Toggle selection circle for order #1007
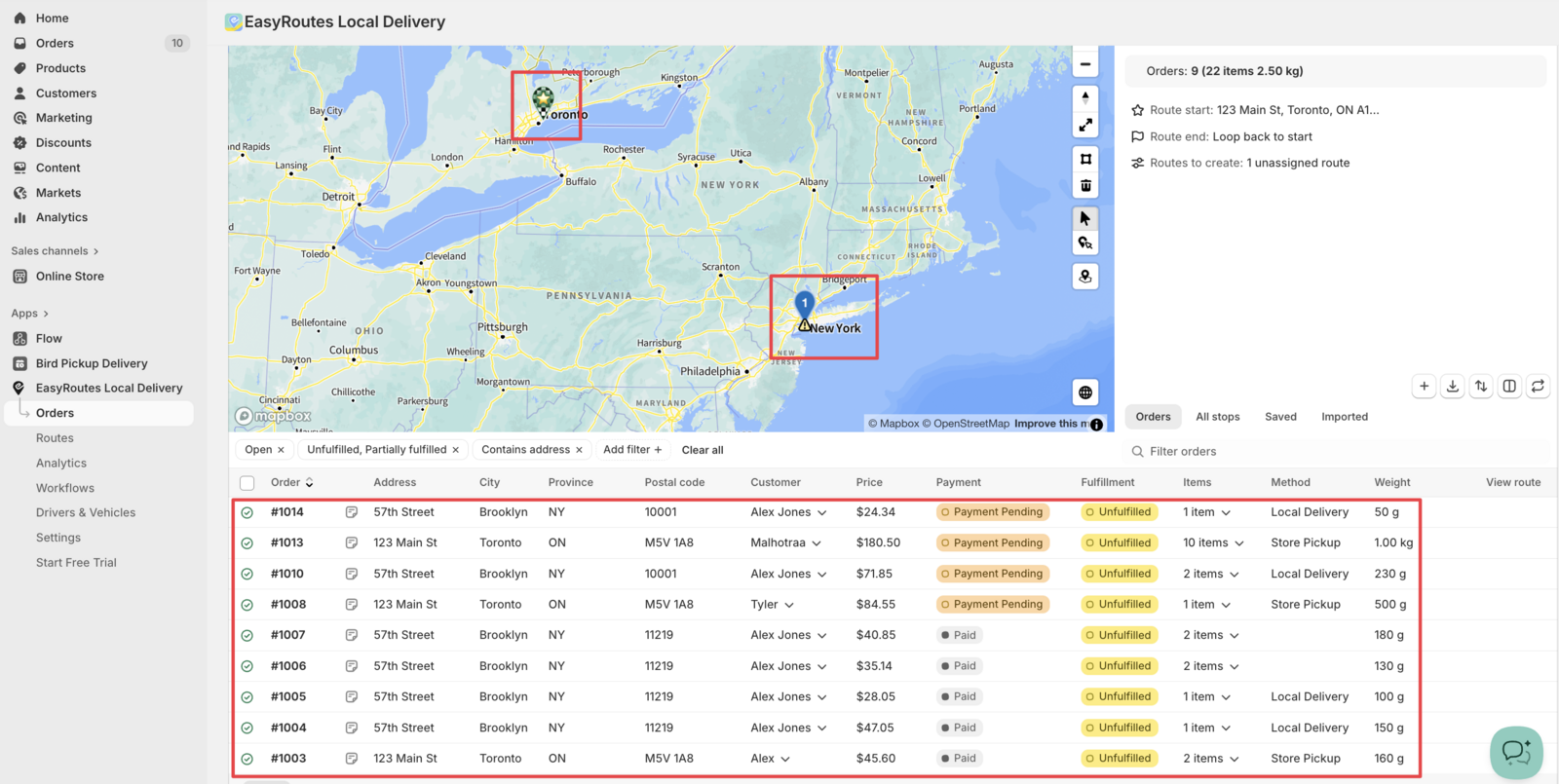The image size is (1559, 784). 247,635
